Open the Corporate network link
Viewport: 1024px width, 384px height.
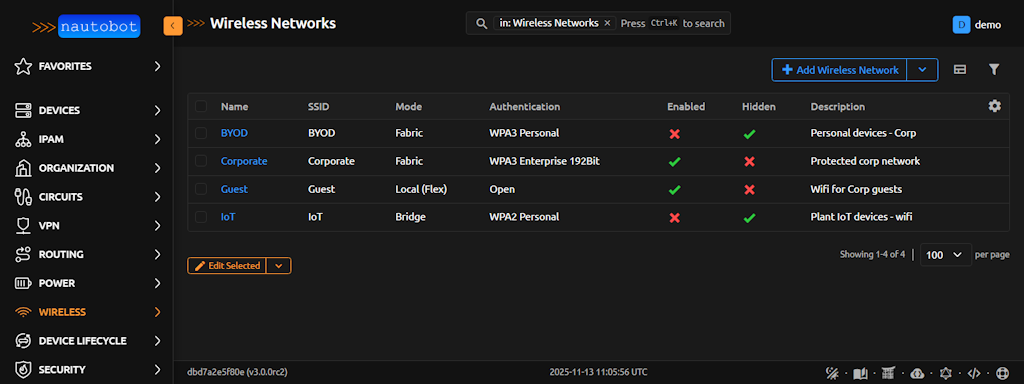point(244,161)
